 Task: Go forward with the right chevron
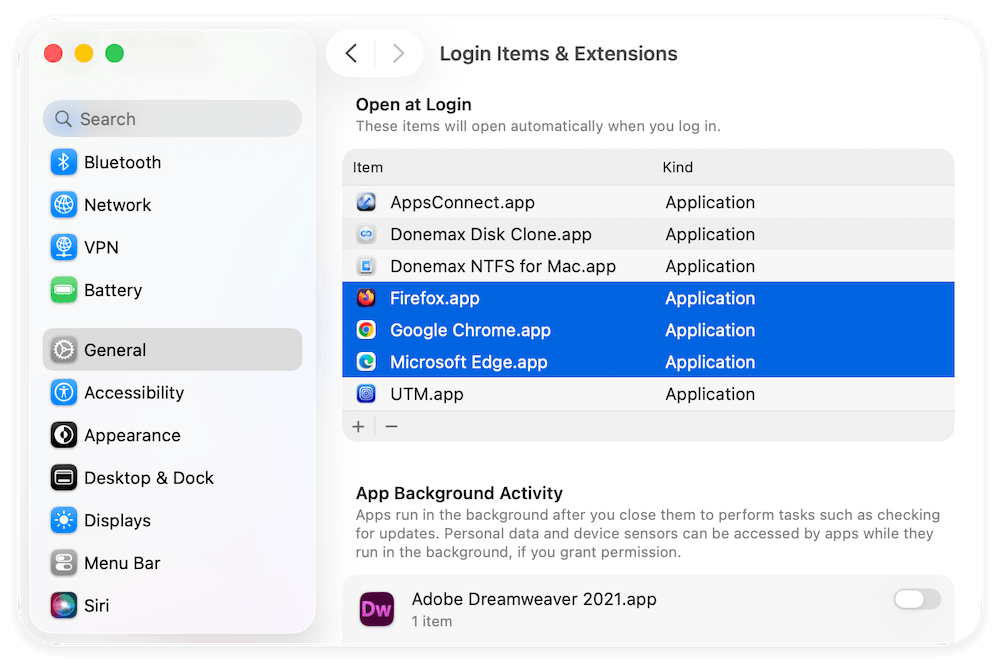(x=398, y=53)
